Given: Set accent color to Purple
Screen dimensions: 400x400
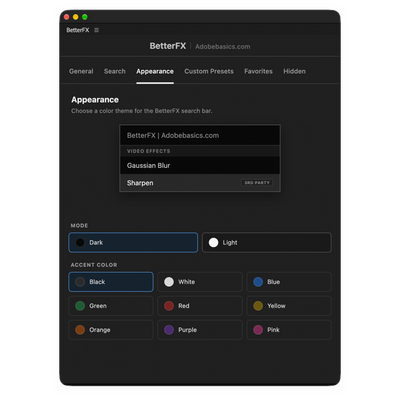Looking at the screenshot, I should [200, 330].
